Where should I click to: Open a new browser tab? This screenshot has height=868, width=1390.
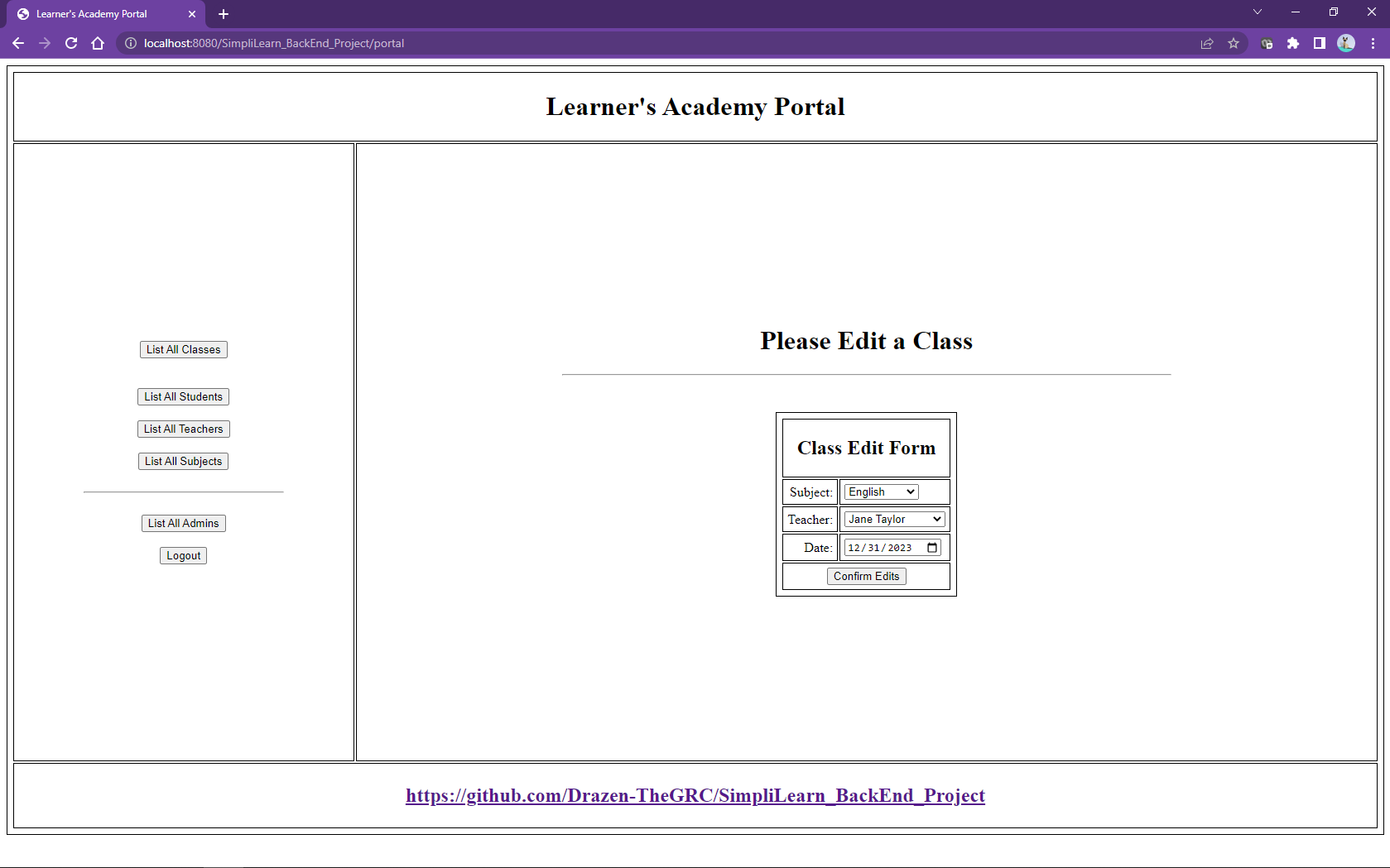click(x=224, y=14)
